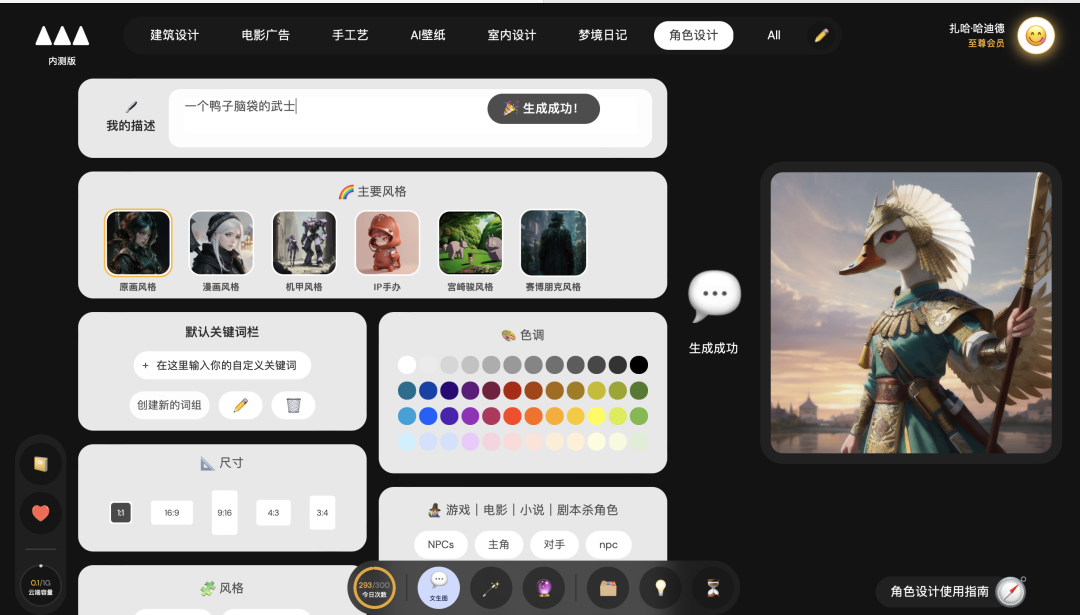Toggle the 对手 role tag
The height and width of the screenshot is (615, 1080).
[x=554, y=544]
